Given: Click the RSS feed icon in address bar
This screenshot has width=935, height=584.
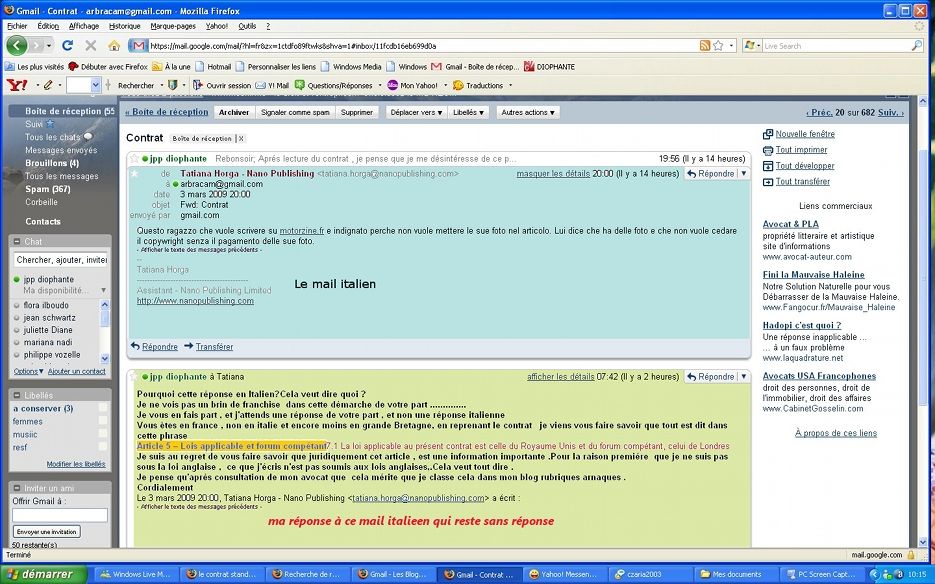Looking at the screenshot, I should [x=705, y=45].
